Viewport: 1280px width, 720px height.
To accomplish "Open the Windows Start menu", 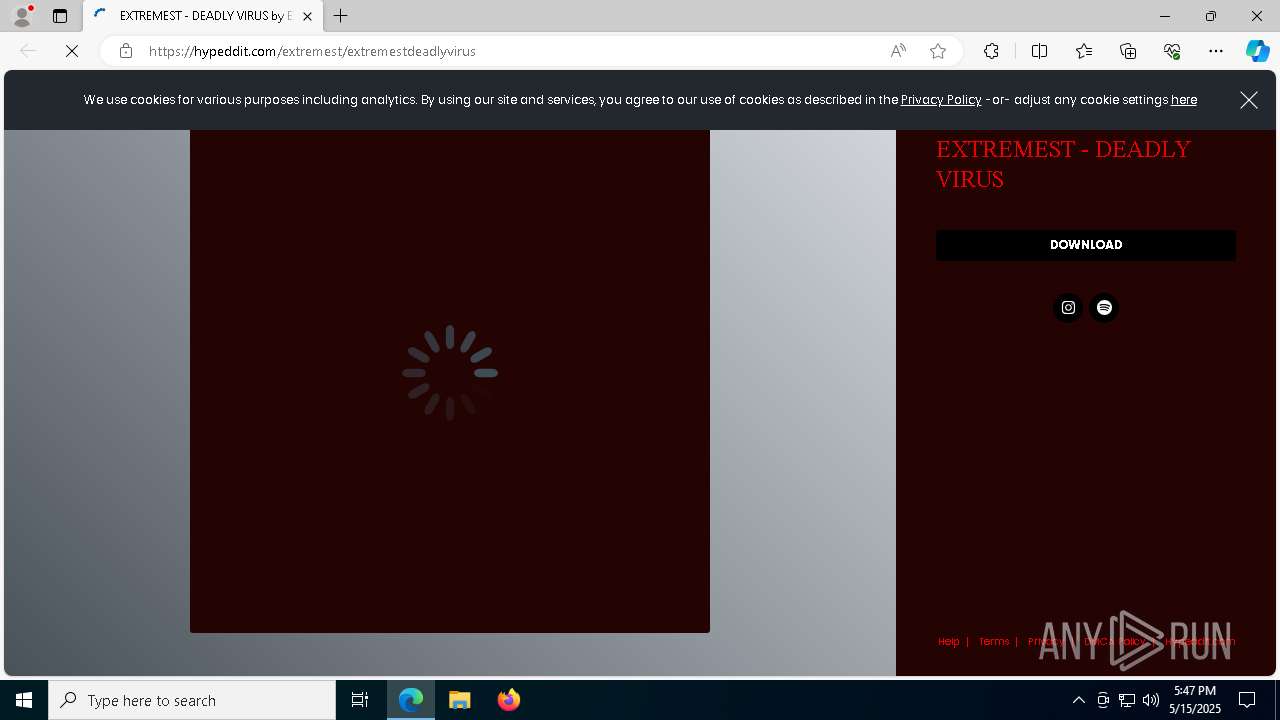I will 24,700.
